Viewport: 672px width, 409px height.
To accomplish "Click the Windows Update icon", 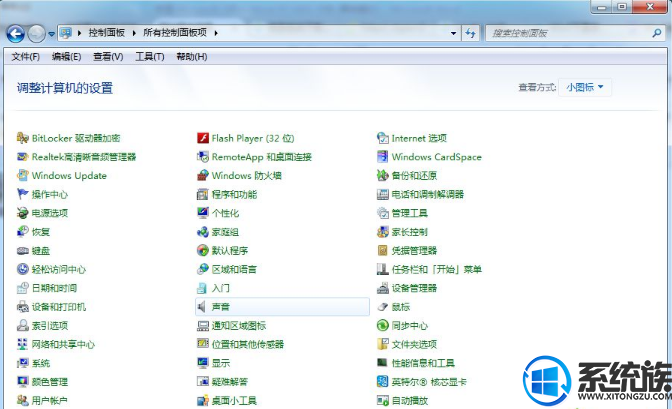I will point(23,175).
